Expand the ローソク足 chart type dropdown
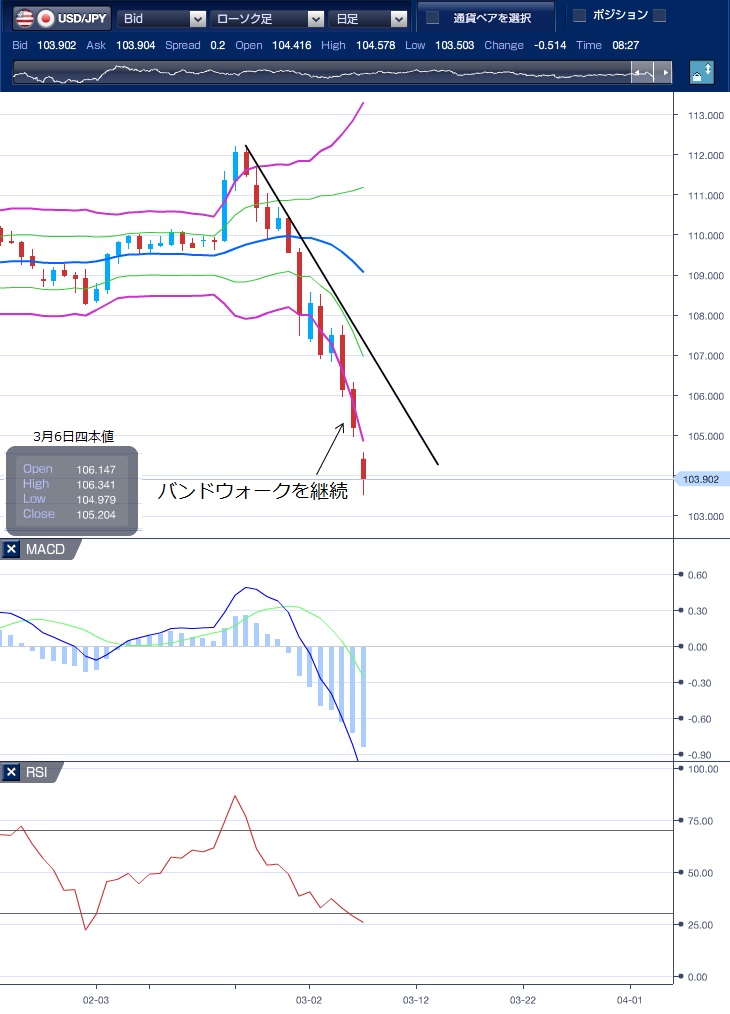730x1014 pixels. [x=267, y=18]
